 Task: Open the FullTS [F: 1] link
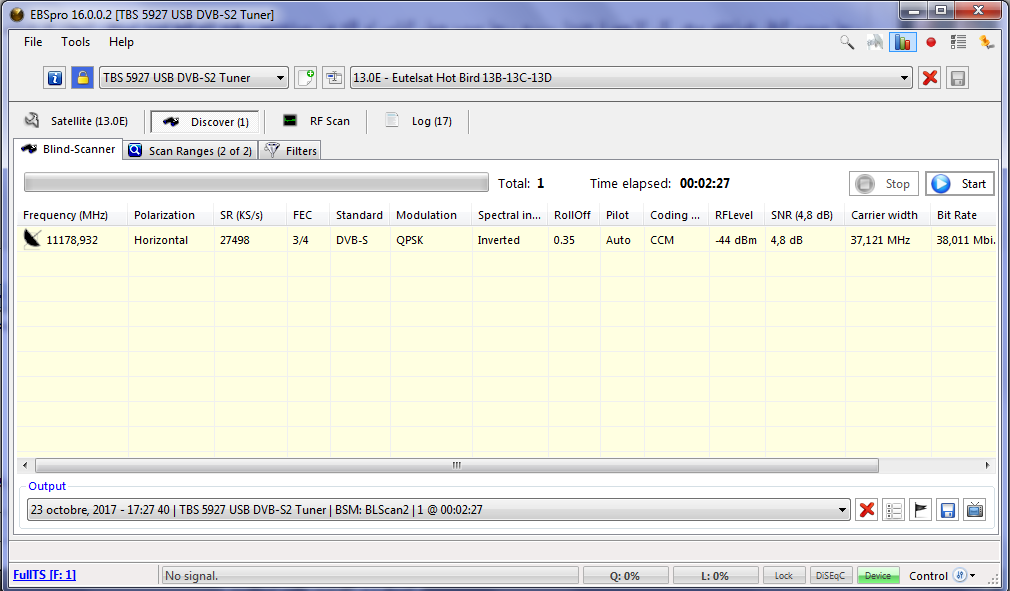(44, 575)
